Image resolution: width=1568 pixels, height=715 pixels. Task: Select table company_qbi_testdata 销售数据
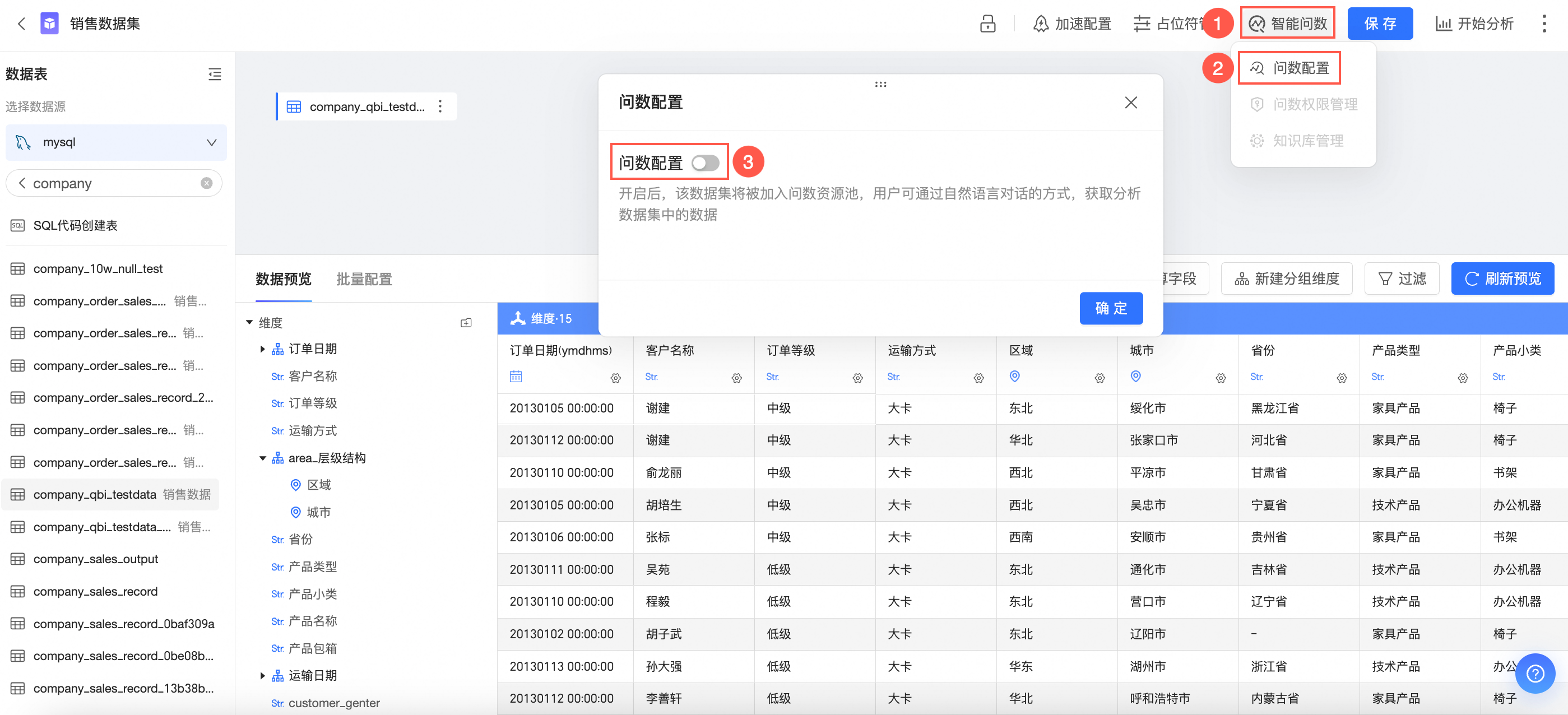pos(111,495)
